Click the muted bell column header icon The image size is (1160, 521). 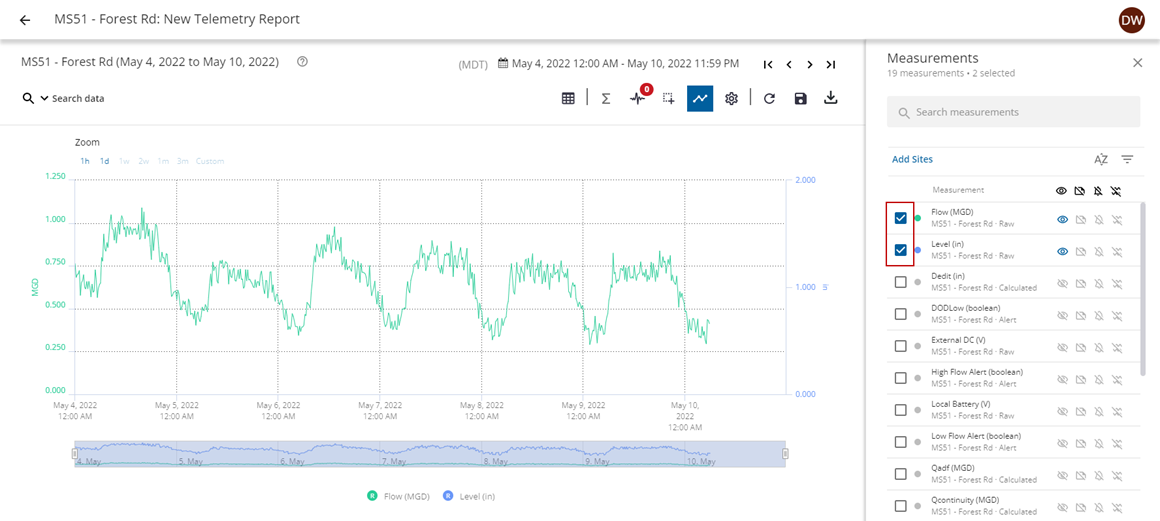pos(1098,191)
